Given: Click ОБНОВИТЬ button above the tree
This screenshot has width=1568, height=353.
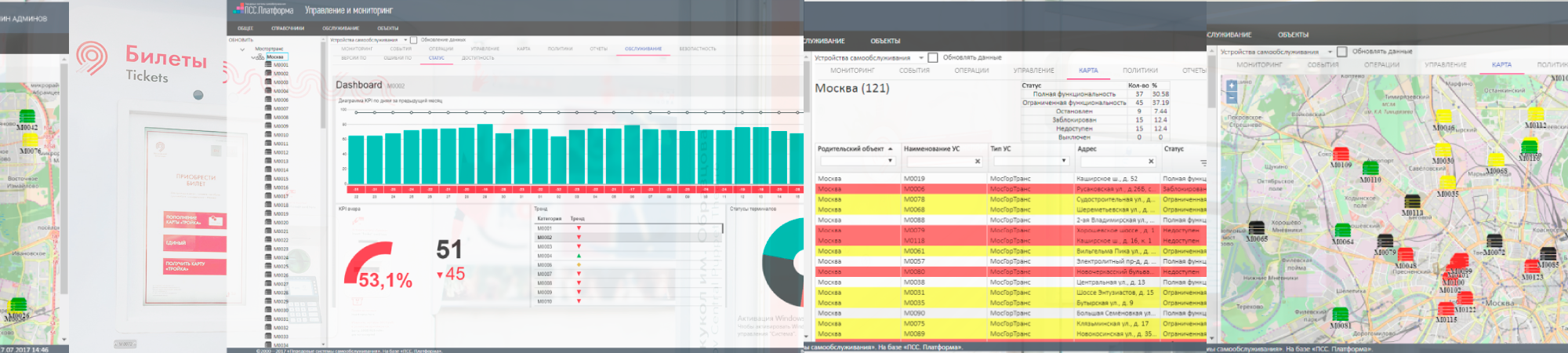Looking at the screenshot, I should click(x=241, y=40).
